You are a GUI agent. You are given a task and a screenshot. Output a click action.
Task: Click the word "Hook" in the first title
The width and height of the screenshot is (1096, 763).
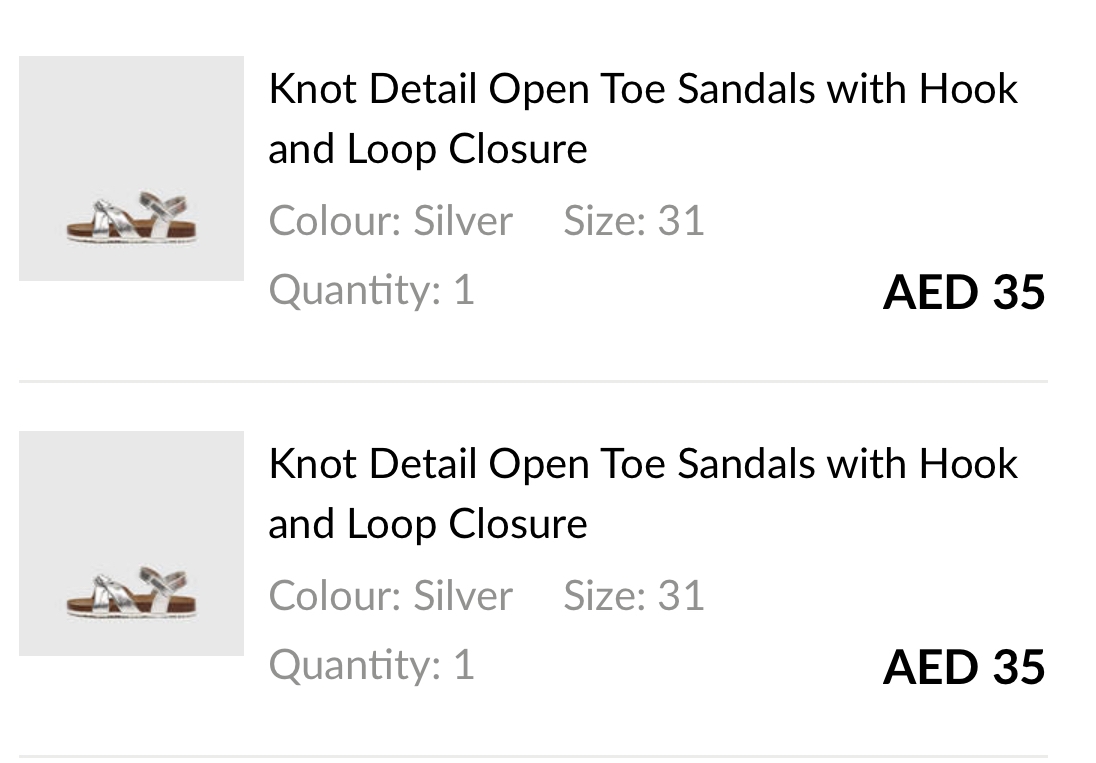968,89
